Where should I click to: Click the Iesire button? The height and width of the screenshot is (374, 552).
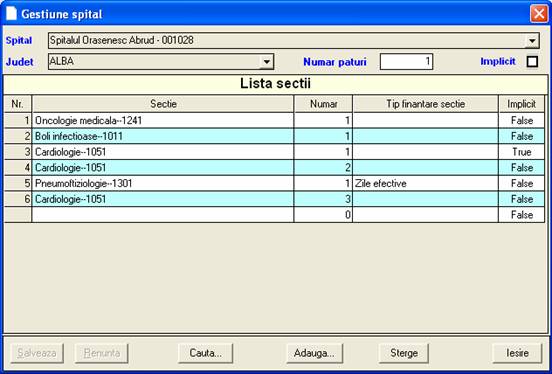(x=517, y=353)
